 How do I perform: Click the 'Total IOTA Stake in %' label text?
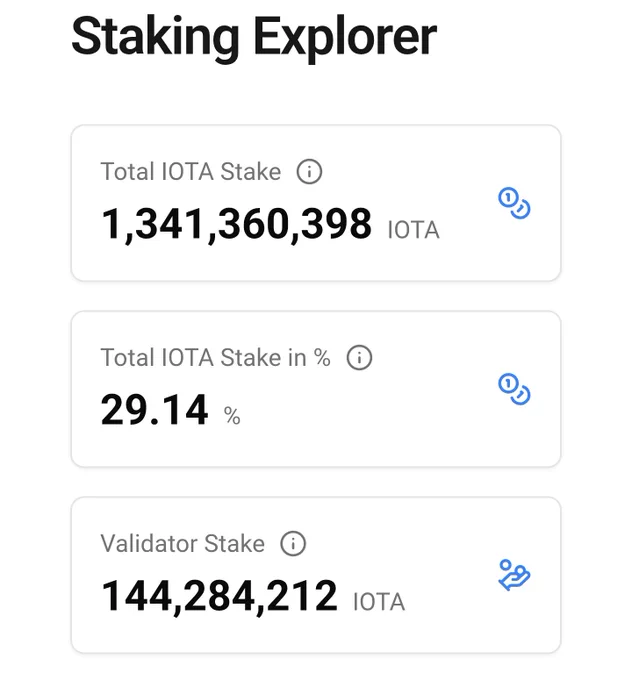[x=216, y=357]
